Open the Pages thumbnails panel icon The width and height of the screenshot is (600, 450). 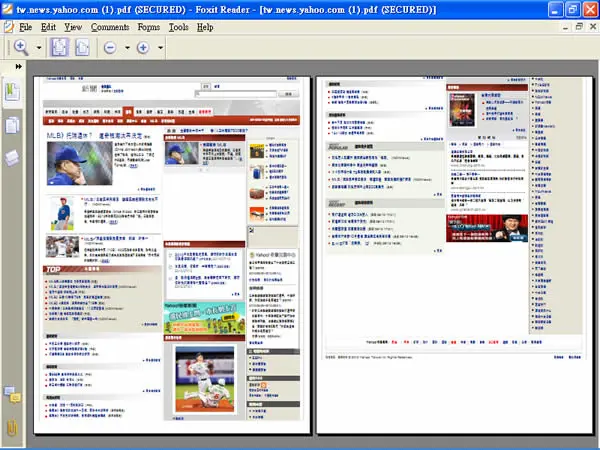[12, 125]
